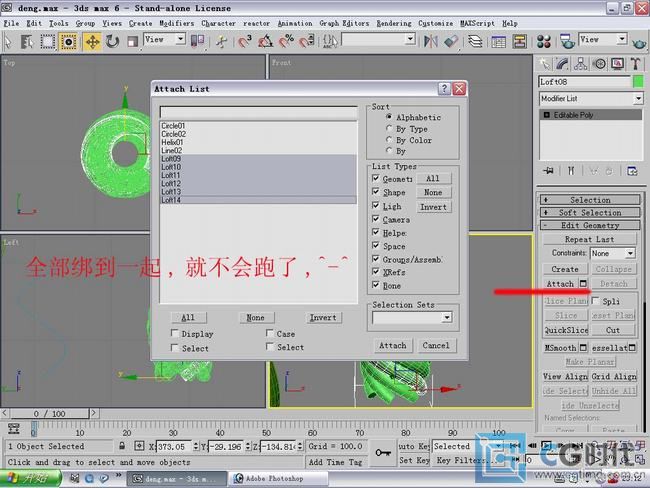The width and height of the screenshot is (650, 488).
Task: Uncheck the Camera list type
Action: point(376,219)
